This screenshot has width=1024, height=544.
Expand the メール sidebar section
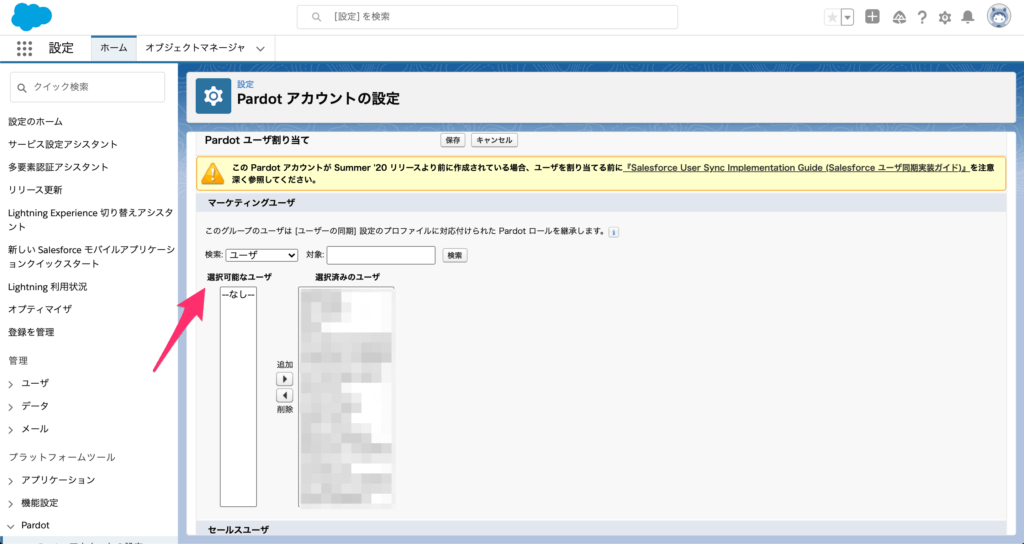10,430
